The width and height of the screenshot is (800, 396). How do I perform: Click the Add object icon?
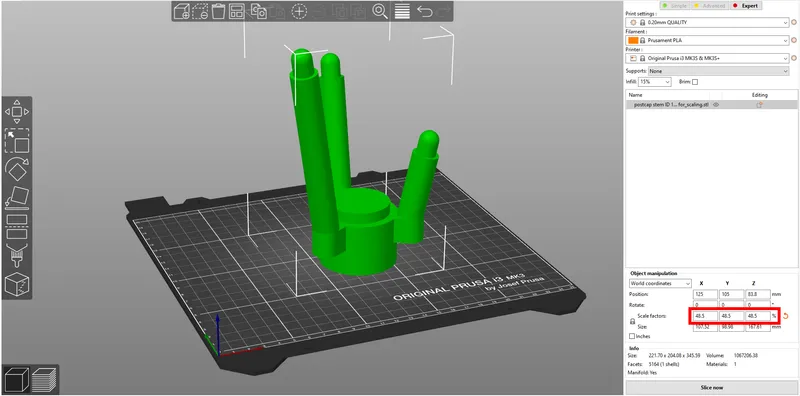pos(181,11)
